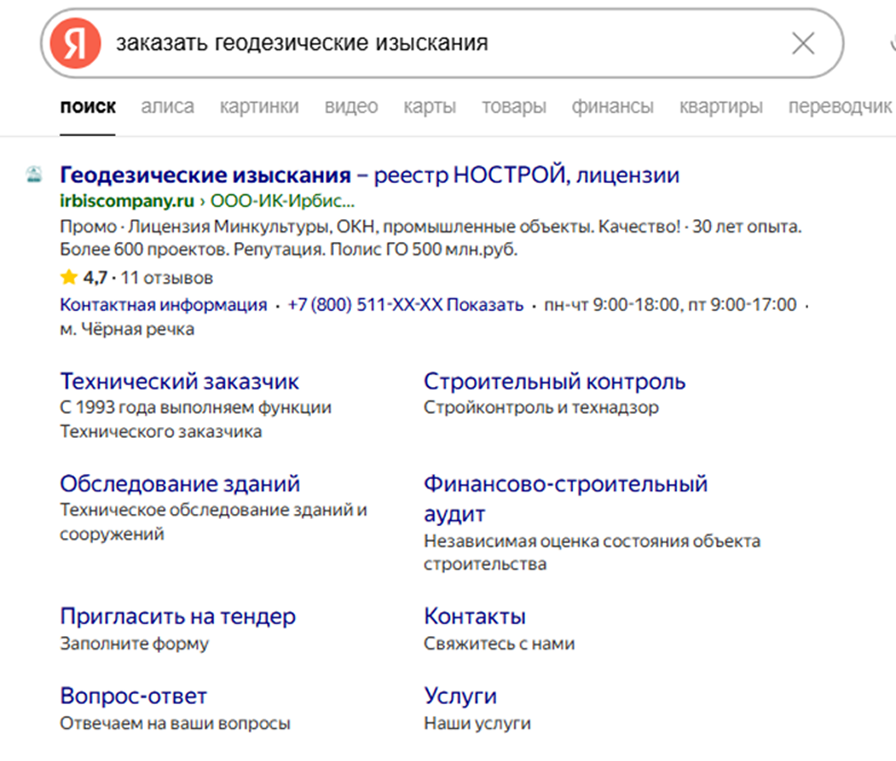Image resolution: width=896 pixels, height=761 pixels.
Task: Switch to the картинки tab
Action: point(259,105)
